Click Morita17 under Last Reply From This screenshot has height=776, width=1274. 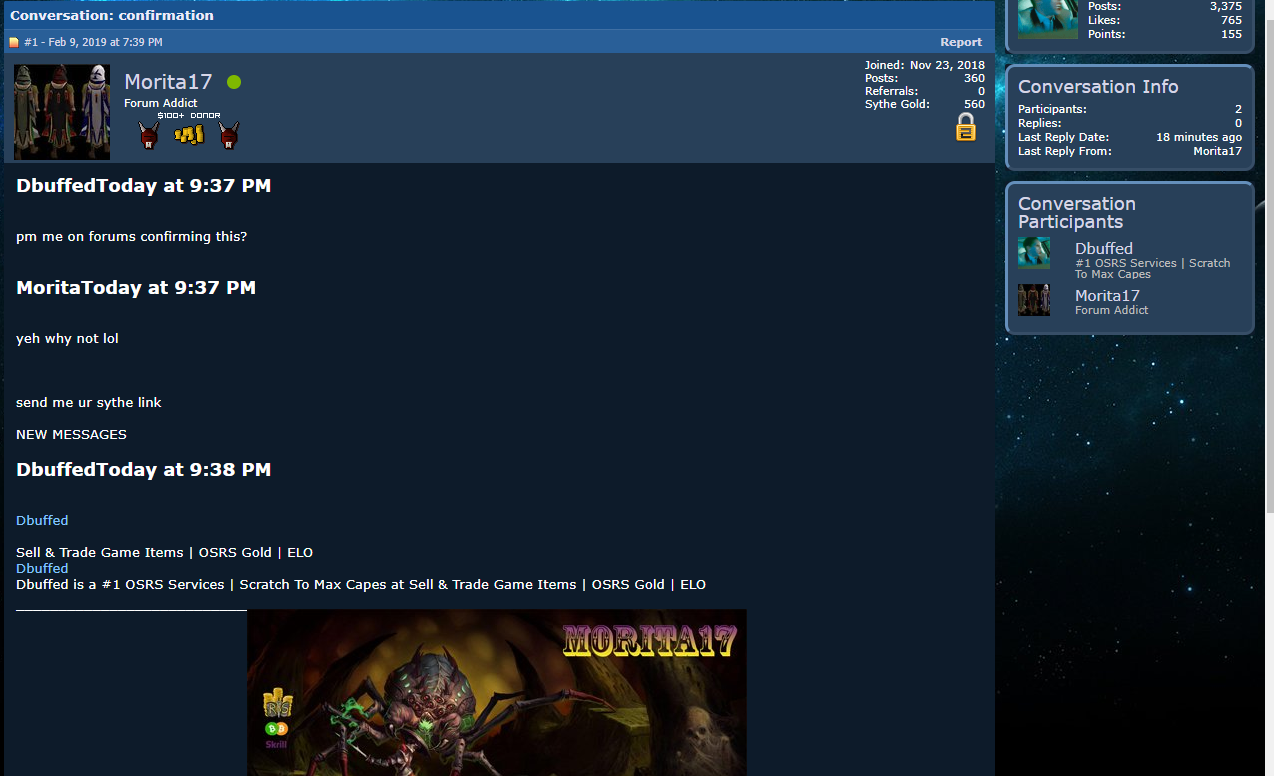click(x=1217, y=151)
